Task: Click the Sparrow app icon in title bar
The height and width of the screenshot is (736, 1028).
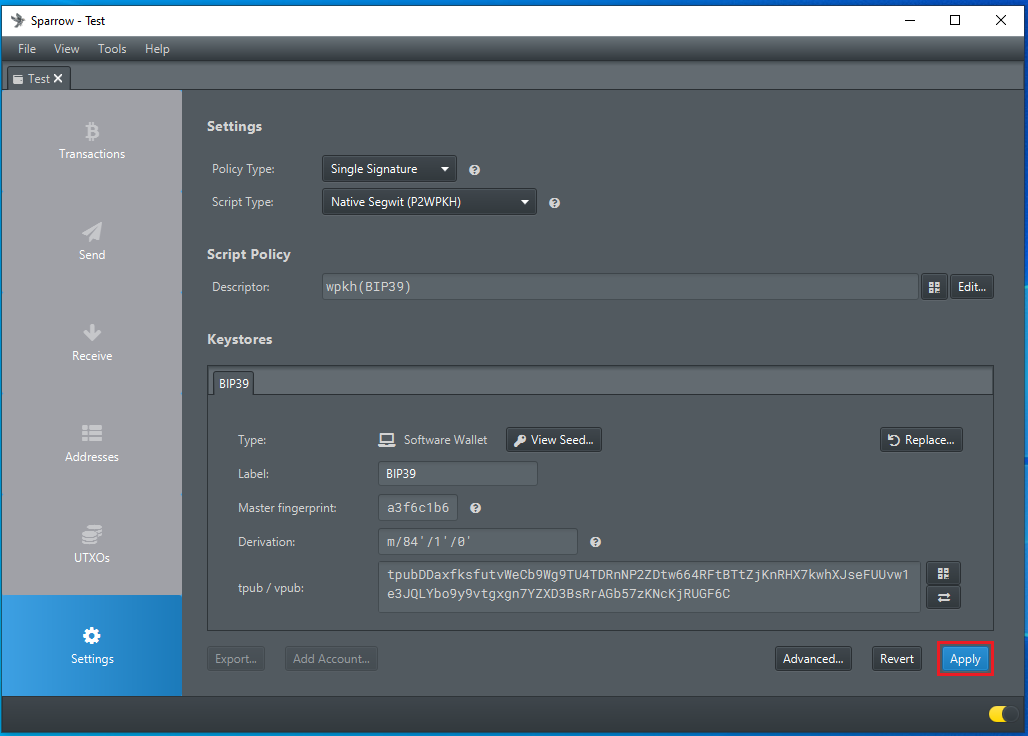Action: coord(18,20)
